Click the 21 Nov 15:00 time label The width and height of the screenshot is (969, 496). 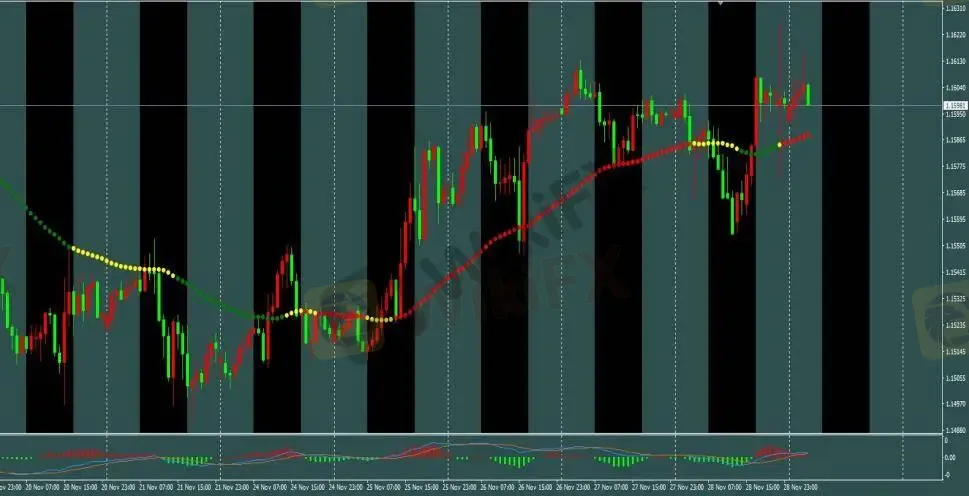pyautogui.click(x=194, y=487)
